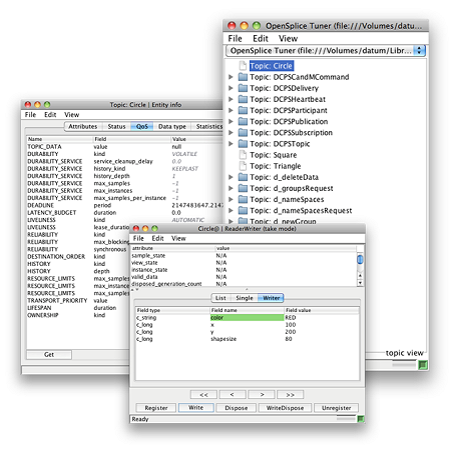
Task: Click the attribute list scrollbar thumb
Action: 360,259
